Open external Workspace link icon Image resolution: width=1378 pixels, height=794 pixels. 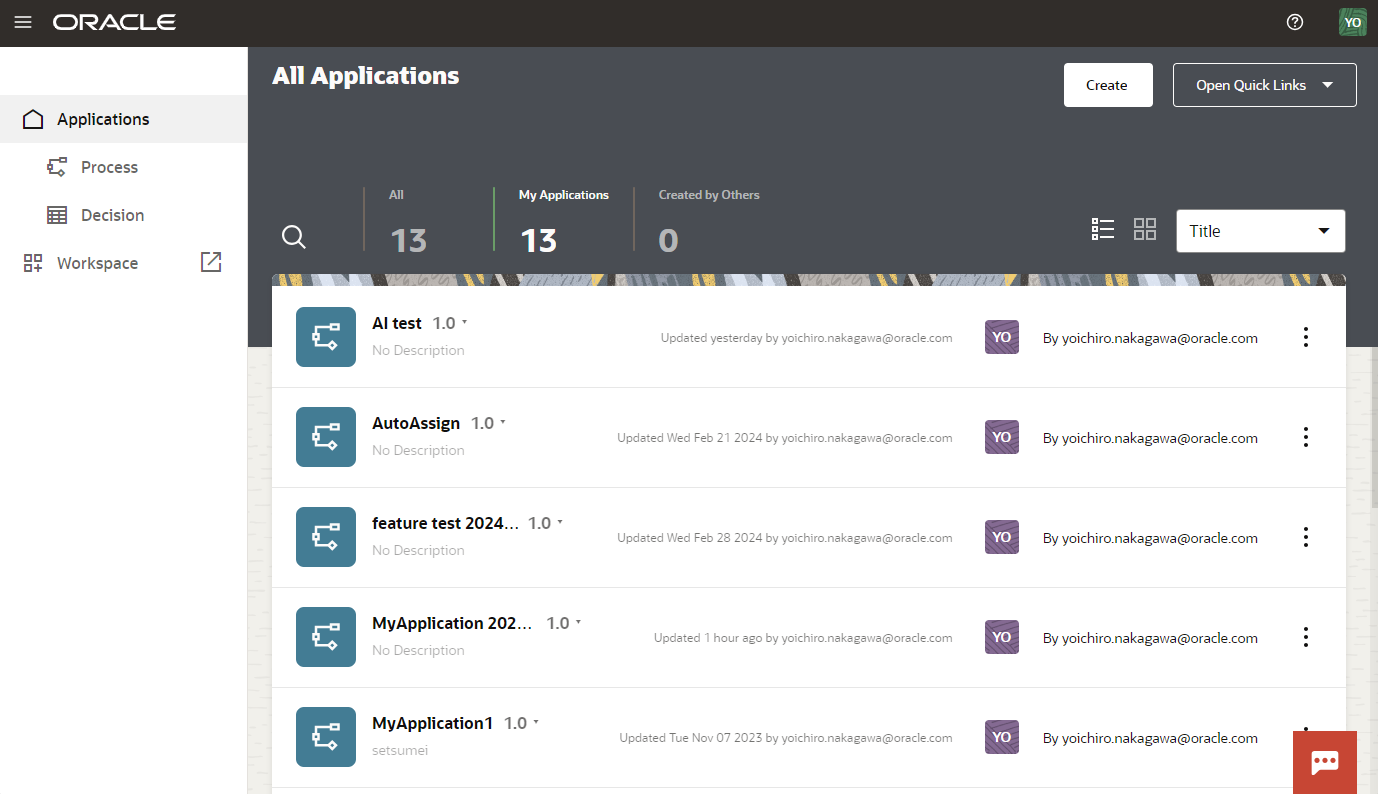pyautogui.click(x=211, y=262)
